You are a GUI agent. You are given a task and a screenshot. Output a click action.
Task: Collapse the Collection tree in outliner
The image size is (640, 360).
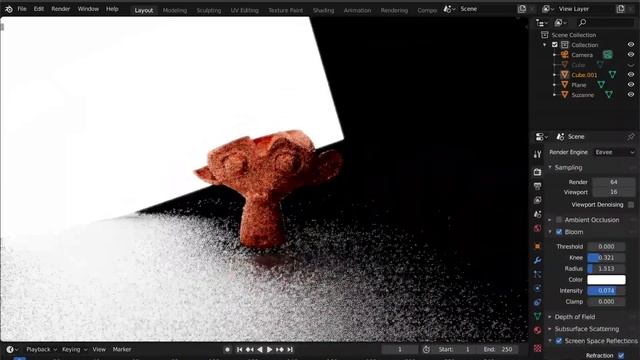click(545, 45)
